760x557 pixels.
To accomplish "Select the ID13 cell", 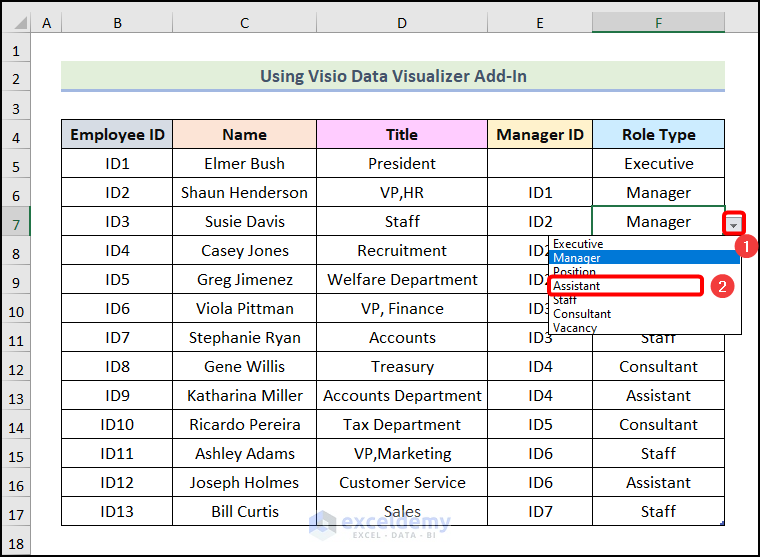I will pos(117,512).
